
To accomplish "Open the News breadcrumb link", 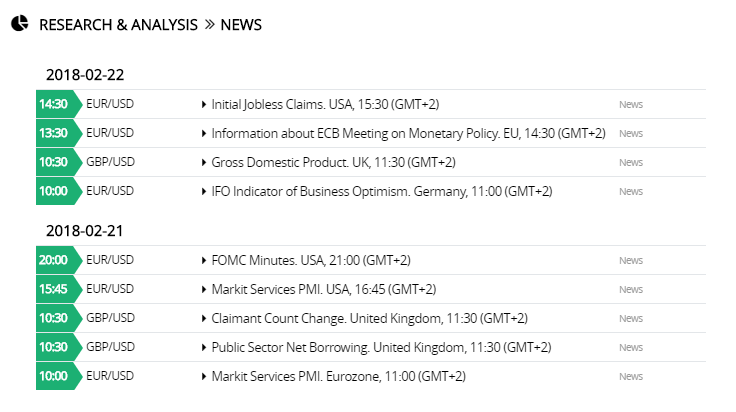I will pyautogui.click(x=241, y=25).
